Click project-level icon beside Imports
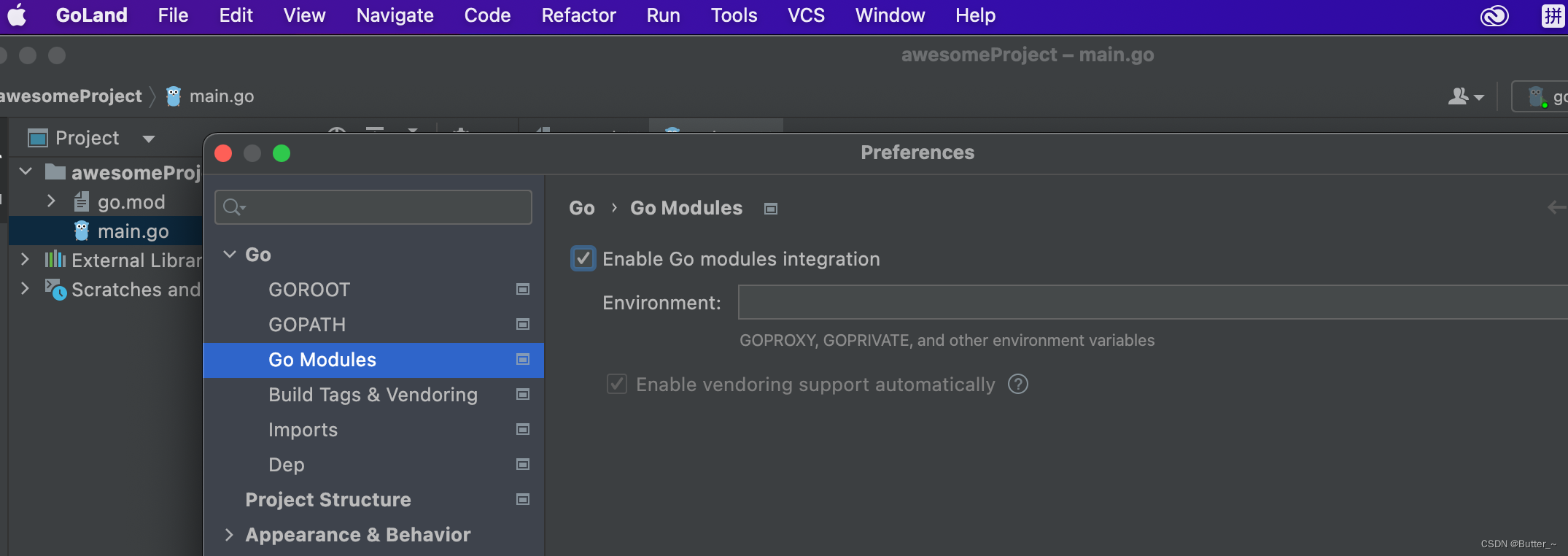The height and width of the screenshot is (556, 1568). coord(523,429)
